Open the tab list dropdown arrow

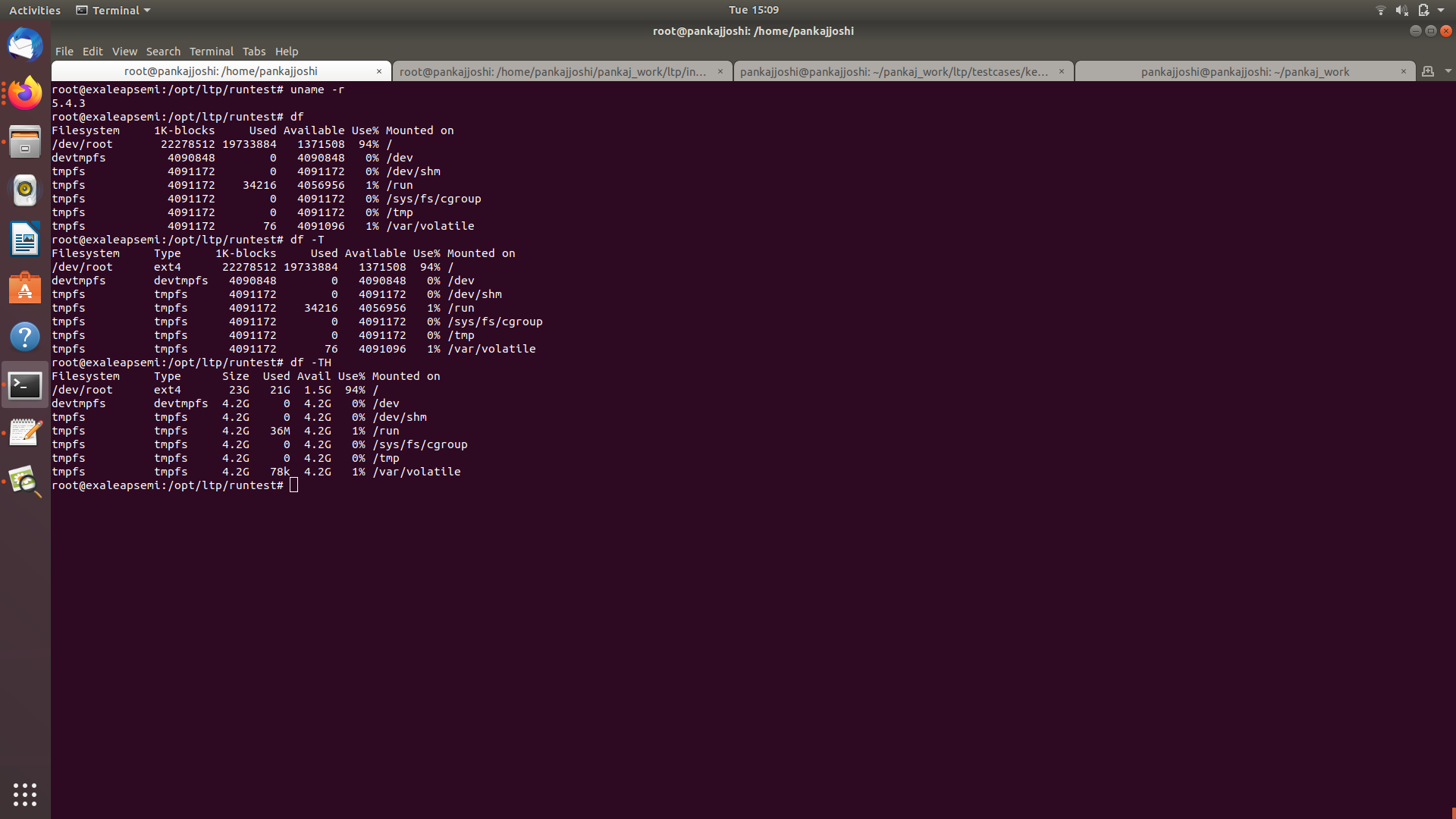[x=1449, y=71]
